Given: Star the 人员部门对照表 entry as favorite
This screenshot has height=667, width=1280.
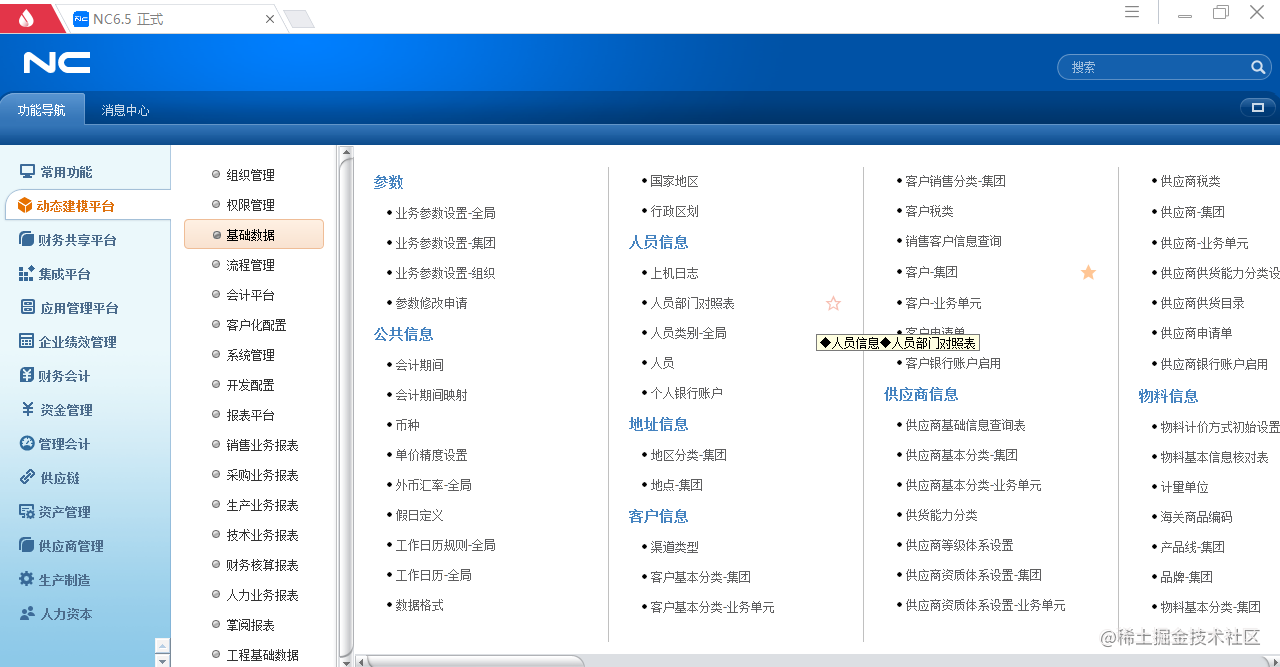Looking at the screenshot, I should (x=833, y=302).
